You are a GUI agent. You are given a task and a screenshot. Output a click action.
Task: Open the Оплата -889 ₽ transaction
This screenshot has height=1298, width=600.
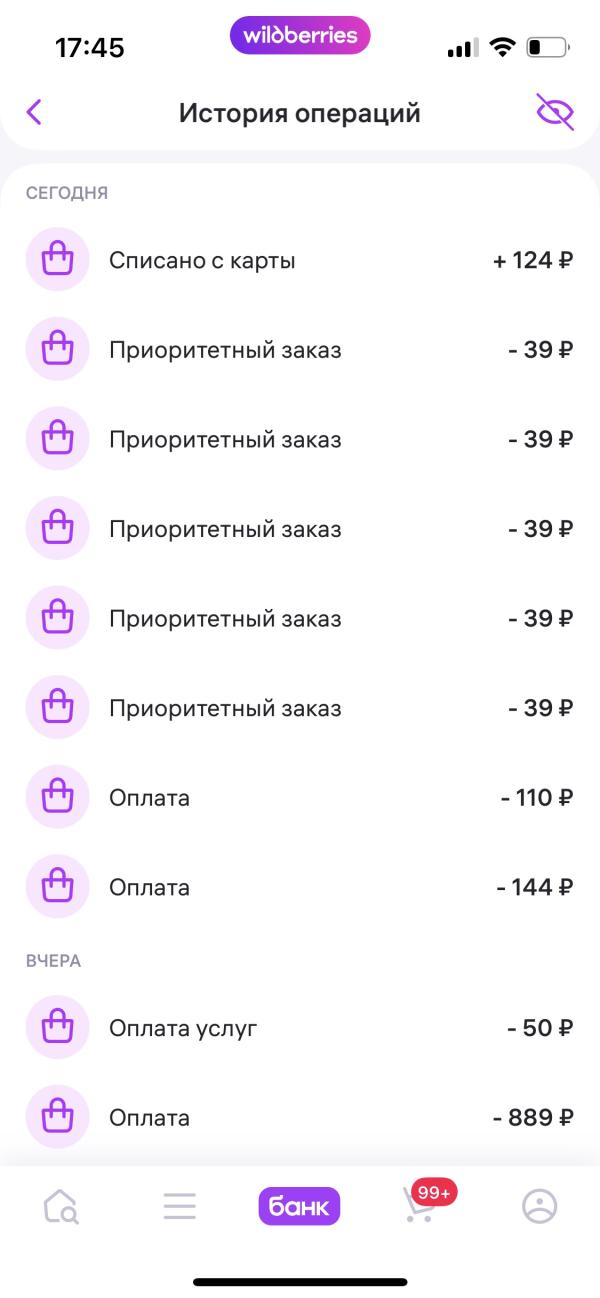coord(300,1117)
